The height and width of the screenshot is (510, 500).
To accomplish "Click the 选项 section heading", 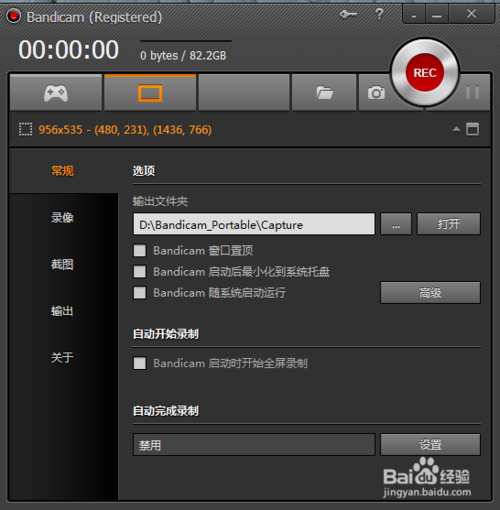I will pos(144,171).
